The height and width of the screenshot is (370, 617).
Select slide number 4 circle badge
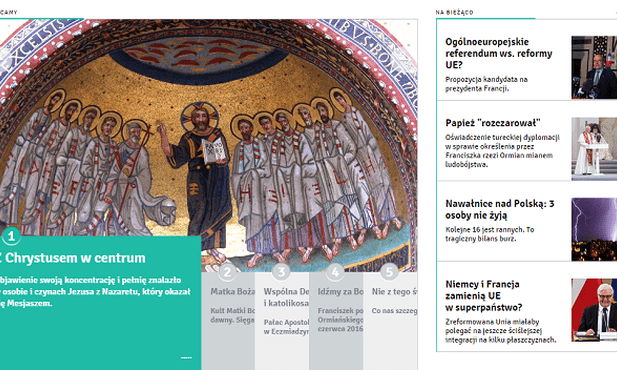point(335,272)
